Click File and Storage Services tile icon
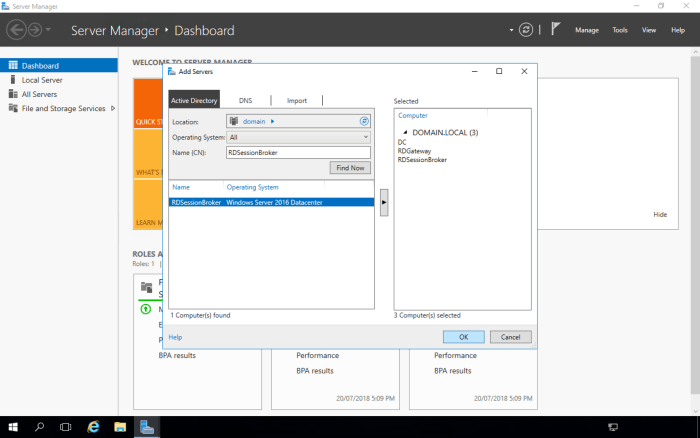Screen dimensions: 700x438 click(x=146, y=287)
